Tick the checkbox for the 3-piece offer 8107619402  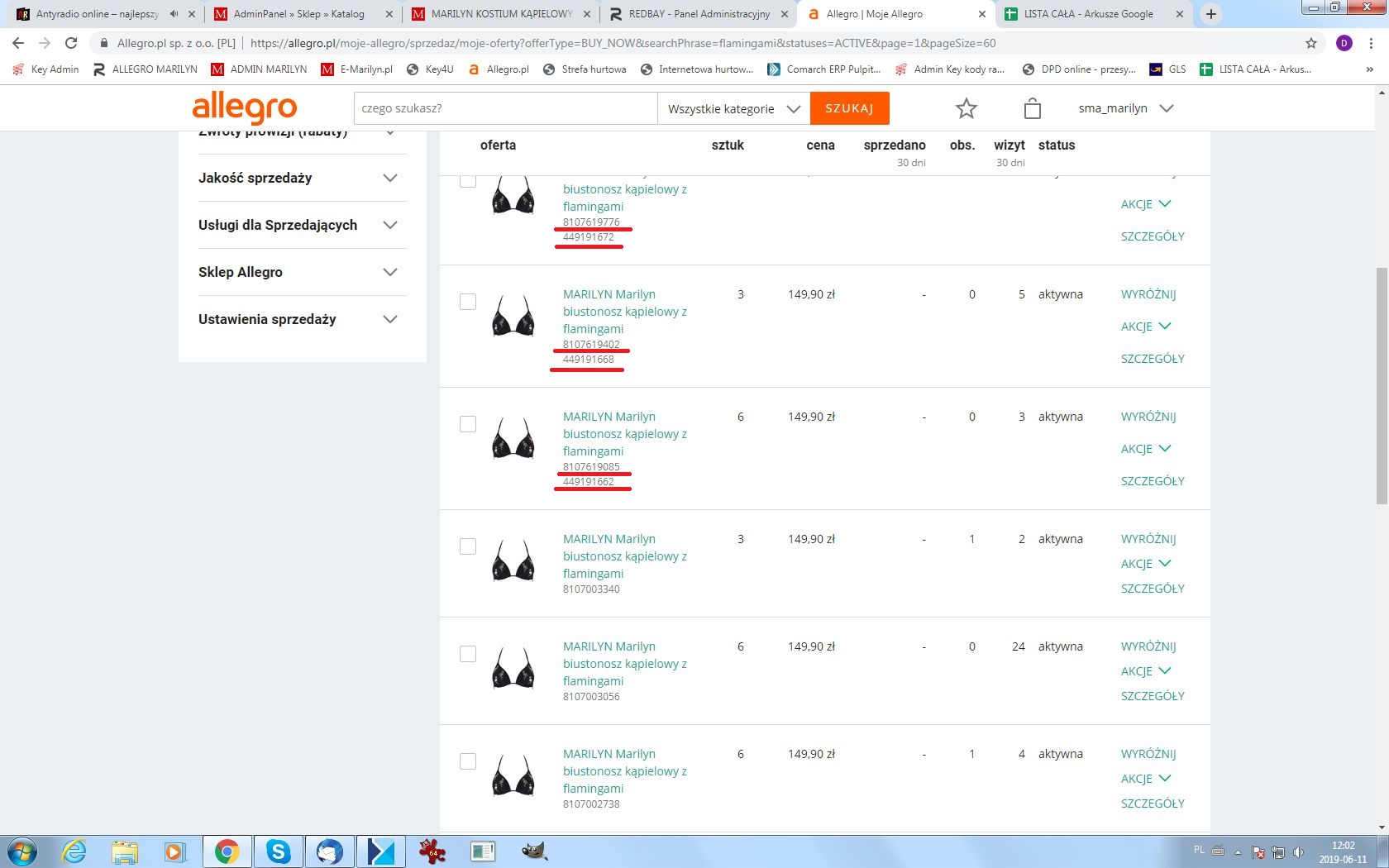pyautogui.click(x=468, y=302)
